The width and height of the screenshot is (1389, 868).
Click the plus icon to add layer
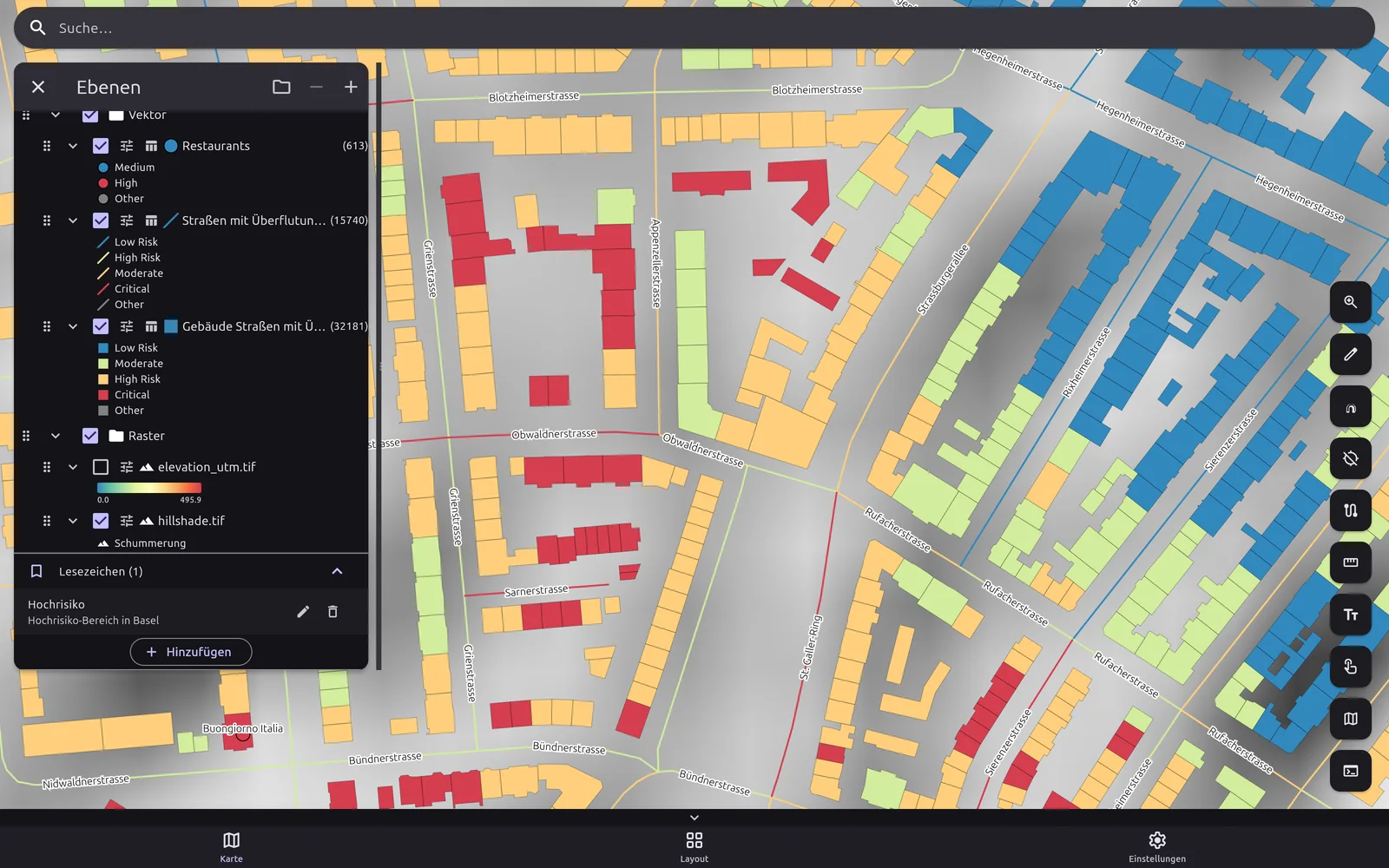point(351,87)
